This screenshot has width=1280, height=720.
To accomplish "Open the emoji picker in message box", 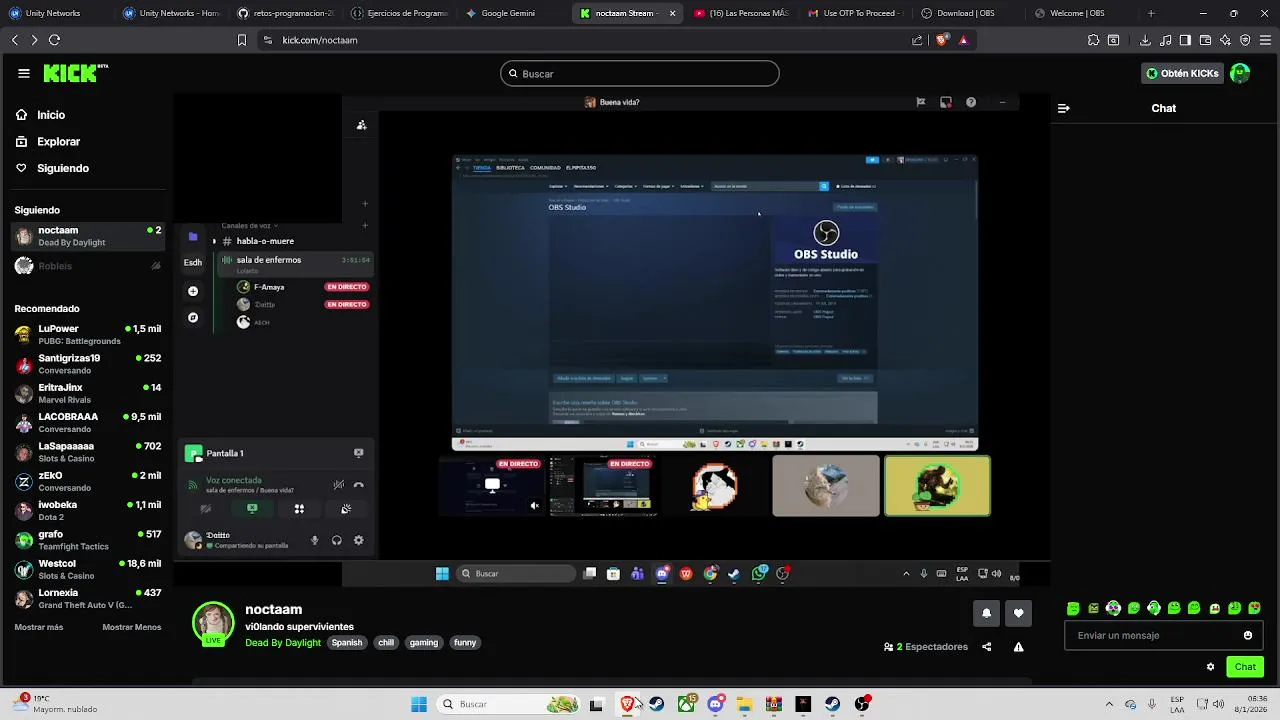I will [x=1248, y=635].
